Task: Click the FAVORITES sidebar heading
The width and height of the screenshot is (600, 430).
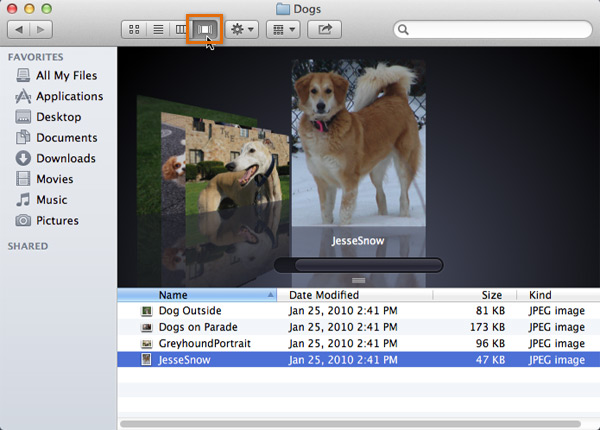Action: 36,57
